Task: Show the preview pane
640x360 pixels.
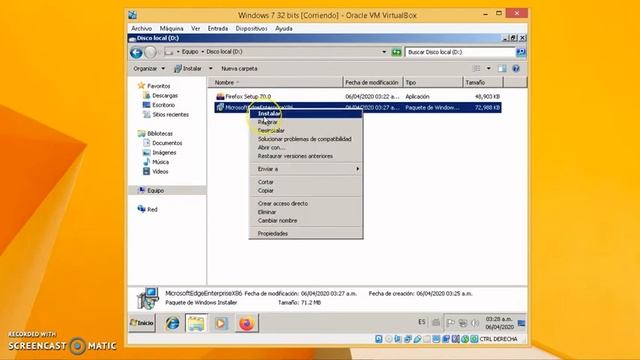Action: click(502, 69)
